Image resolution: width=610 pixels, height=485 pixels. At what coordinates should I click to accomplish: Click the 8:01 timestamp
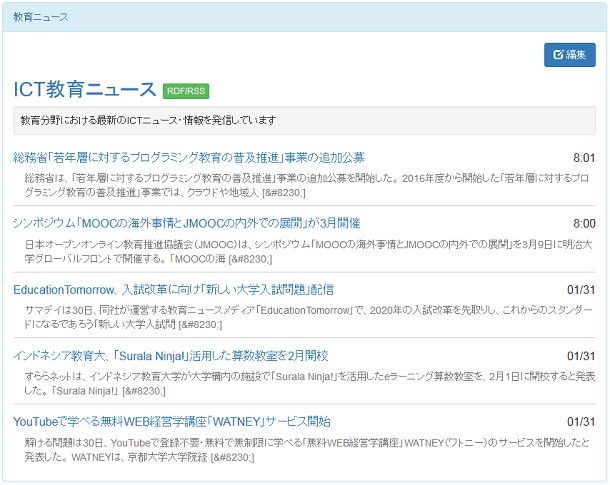point(584,158)
